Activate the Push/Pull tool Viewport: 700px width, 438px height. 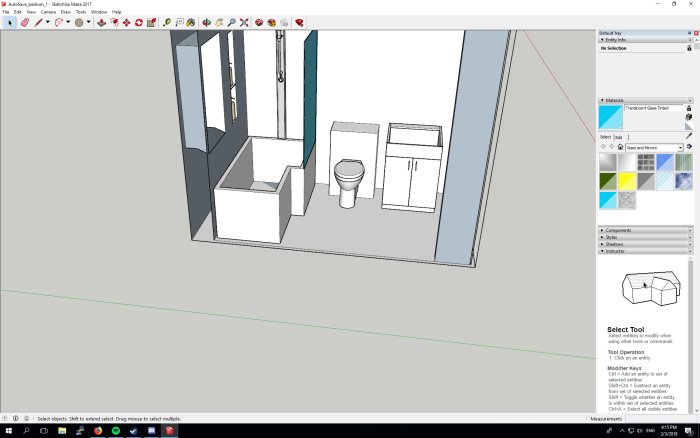[x=102, y=22]
